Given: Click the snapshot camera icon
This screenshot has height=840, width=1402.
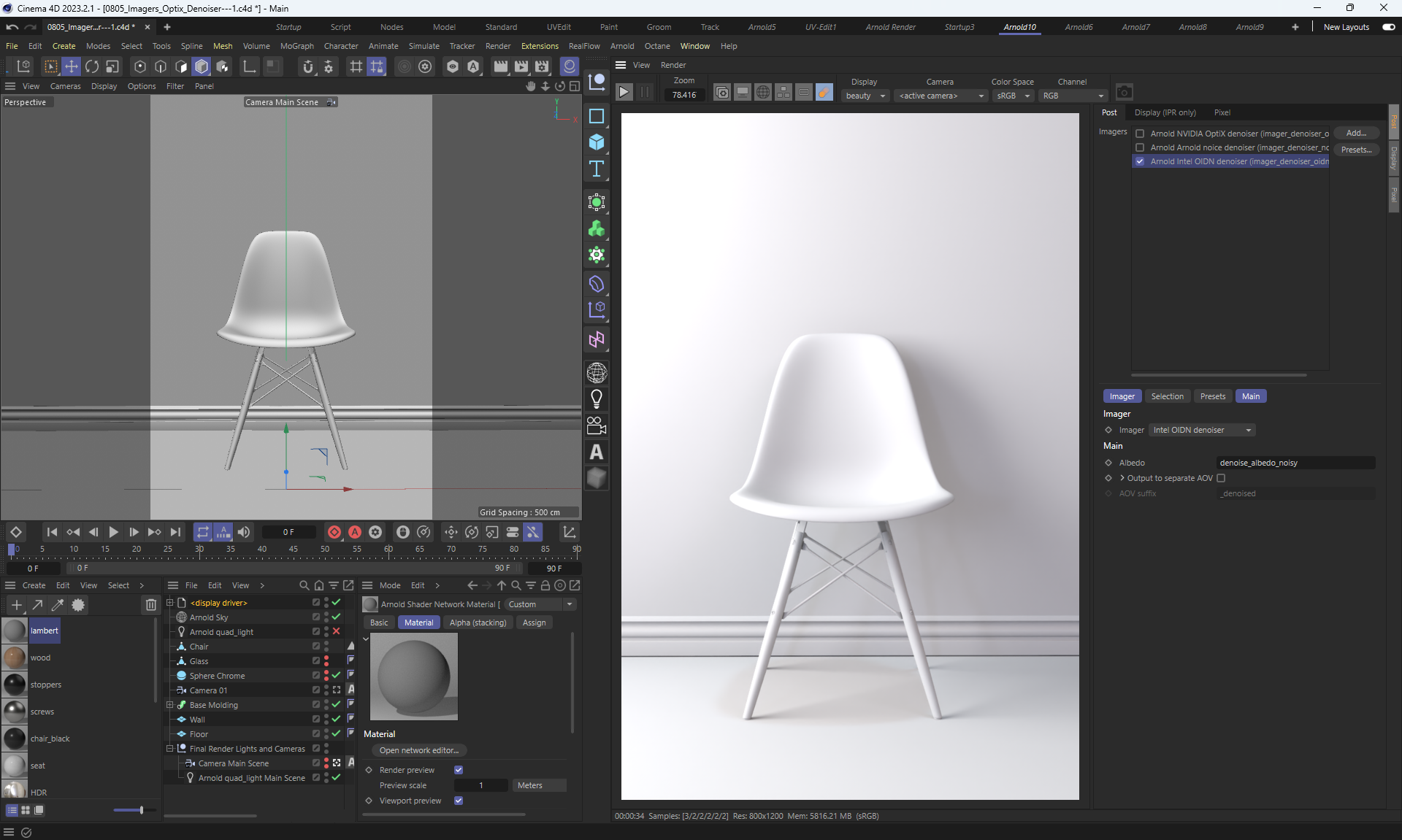Looking at the screenshot, I should [x=1125, y=92].
